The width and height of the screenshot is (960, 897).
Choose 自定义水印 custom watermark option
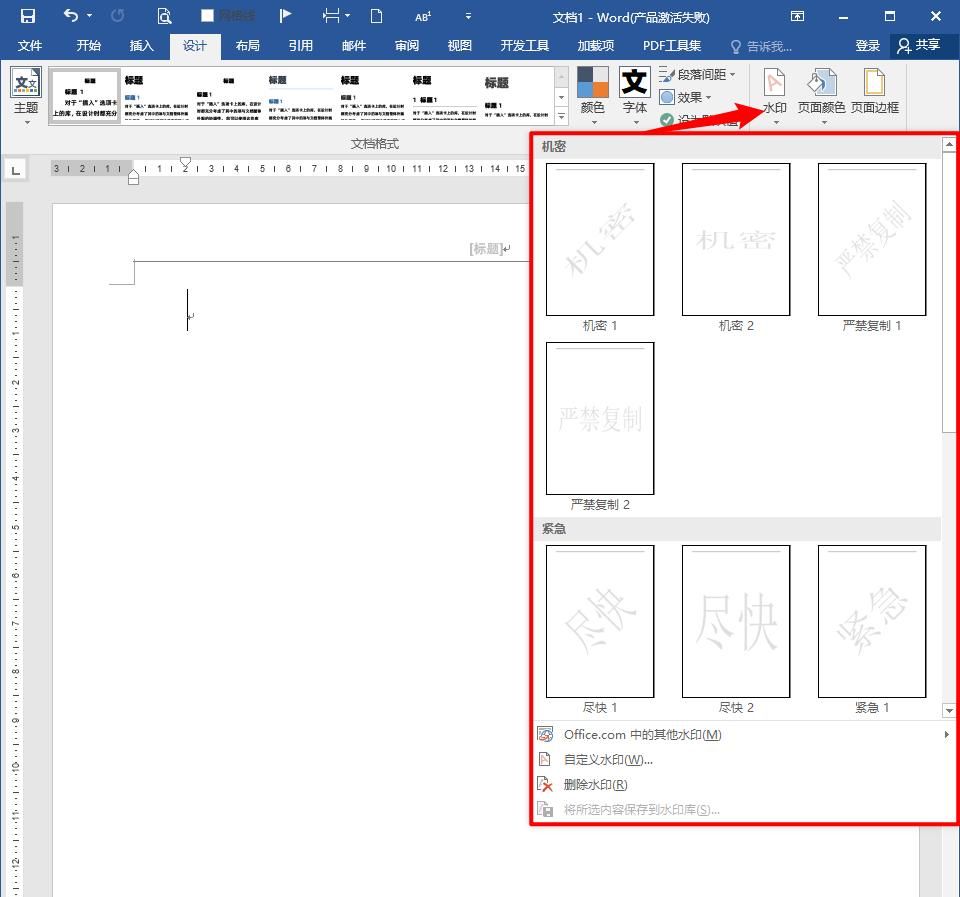(x=743, y=759)
